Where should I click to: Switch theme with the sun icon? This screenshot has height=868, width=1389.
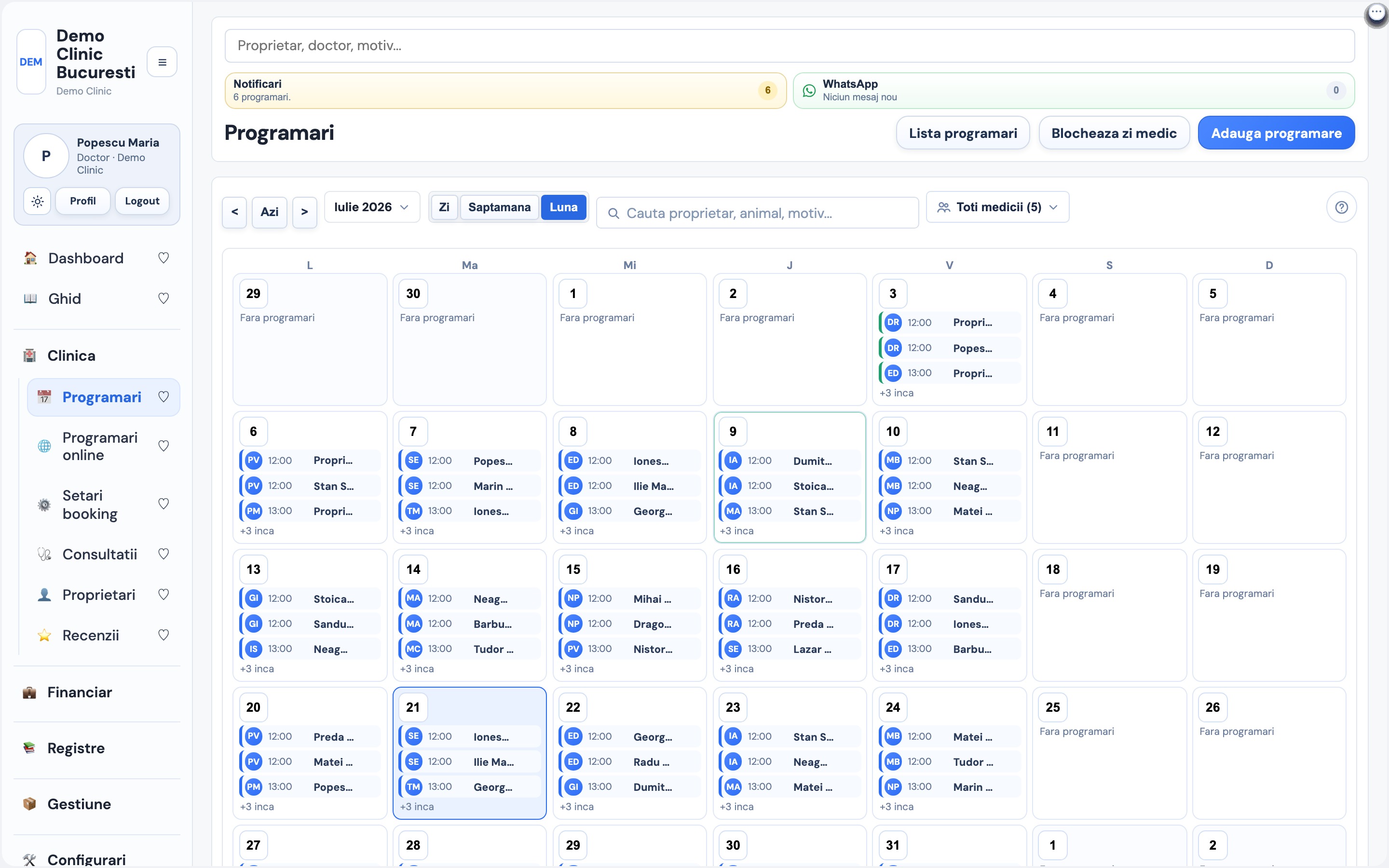tap(37, 201)
